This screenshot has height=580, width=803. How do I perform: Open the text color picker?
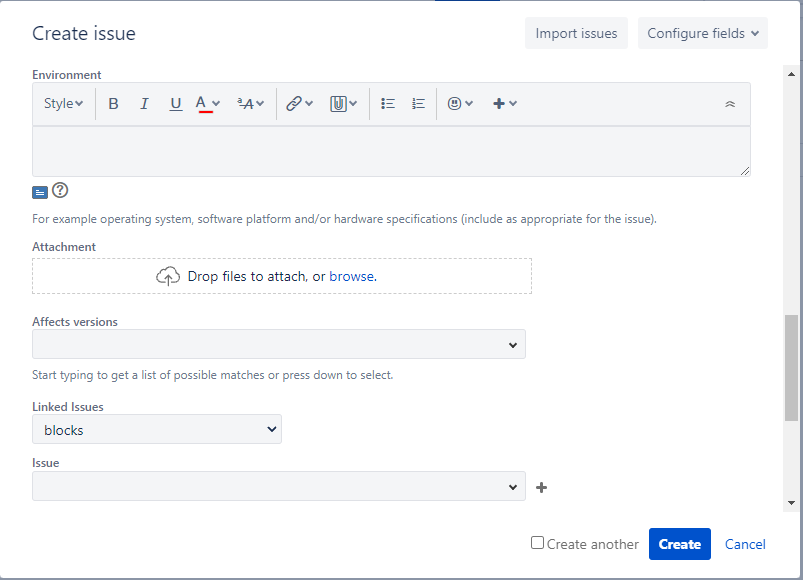click(205, 103)
